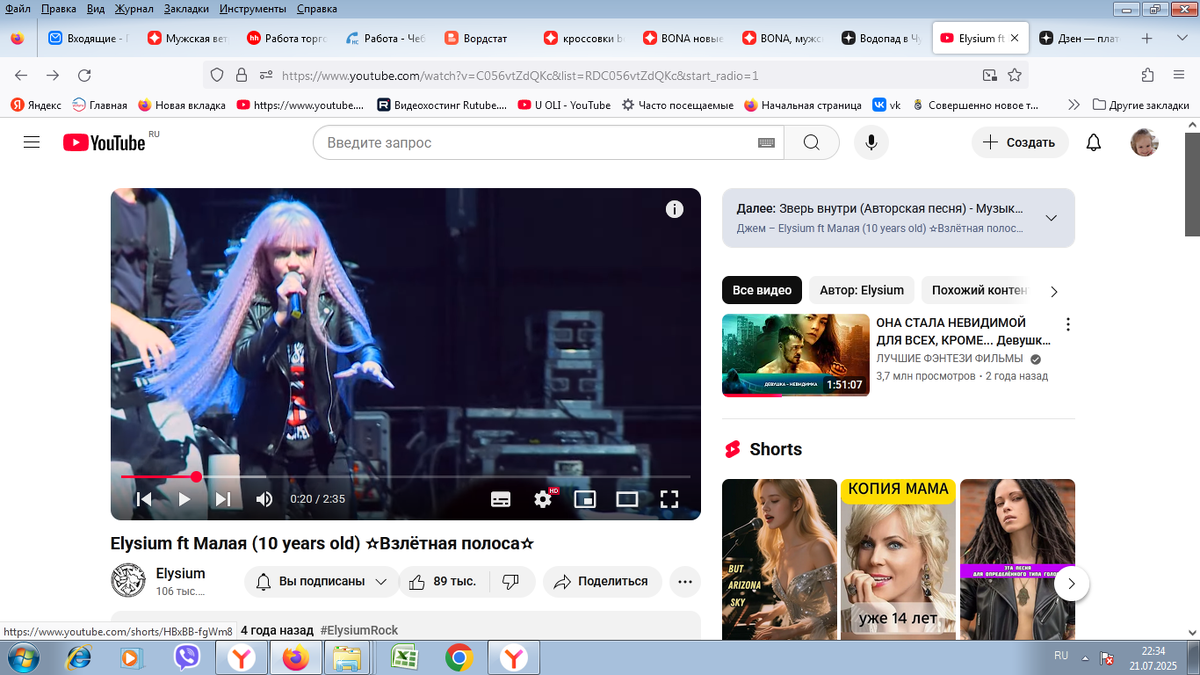The width and height of the screenshot is (1200, 675).
Task: Enter full screen mode
Action: click(669, 499)
